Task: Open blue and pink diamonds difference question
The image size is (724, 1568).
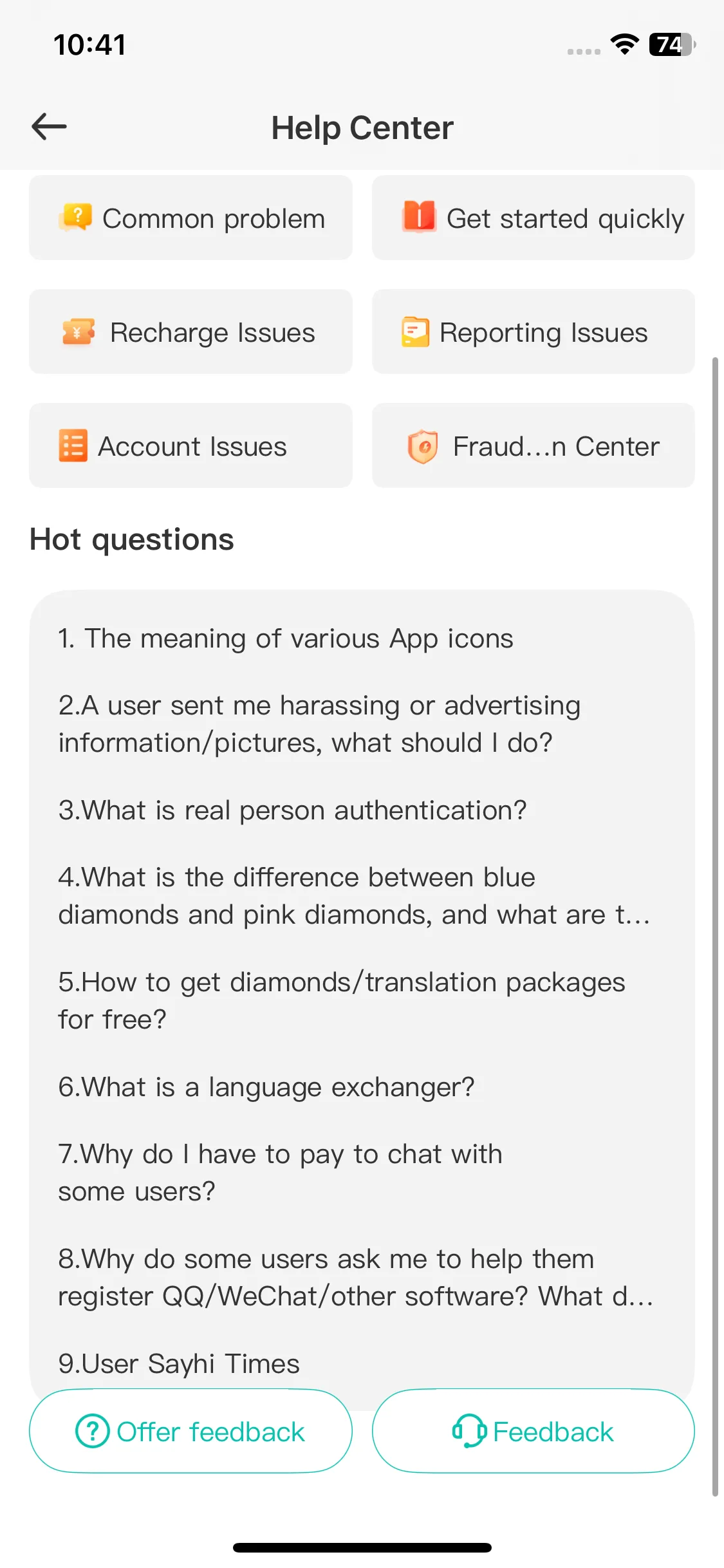Action: click(x=355, y=896)
